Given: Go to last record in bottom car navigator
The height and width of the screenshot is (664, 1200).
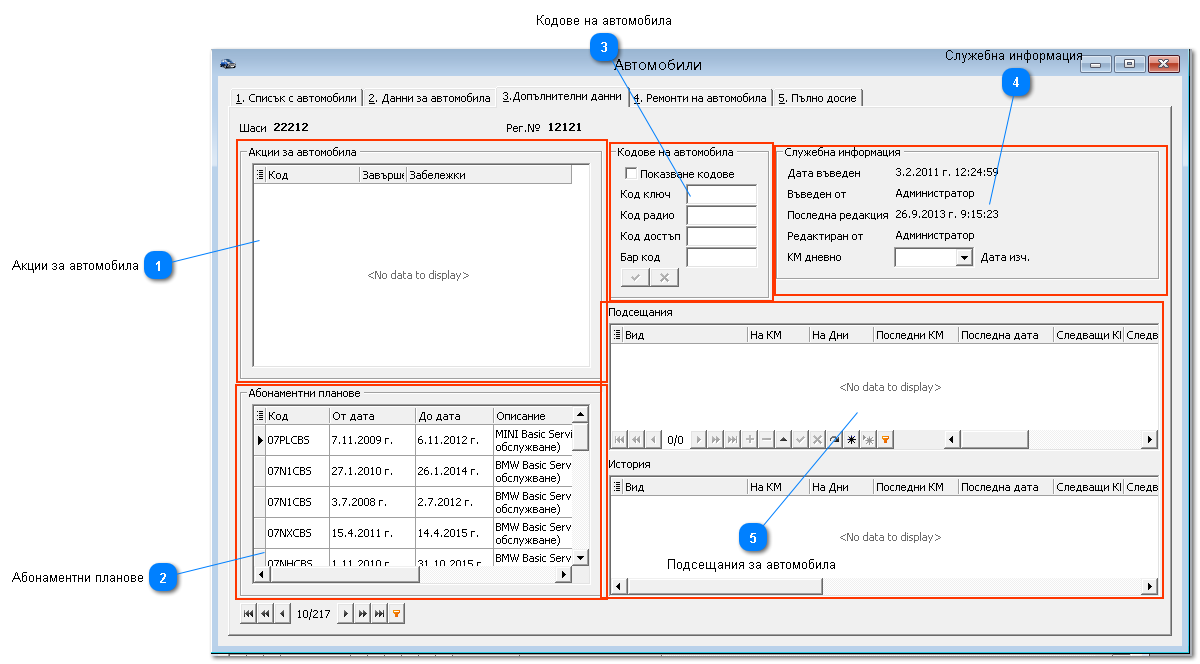Looking at the screenshot, I should (379, 614).
